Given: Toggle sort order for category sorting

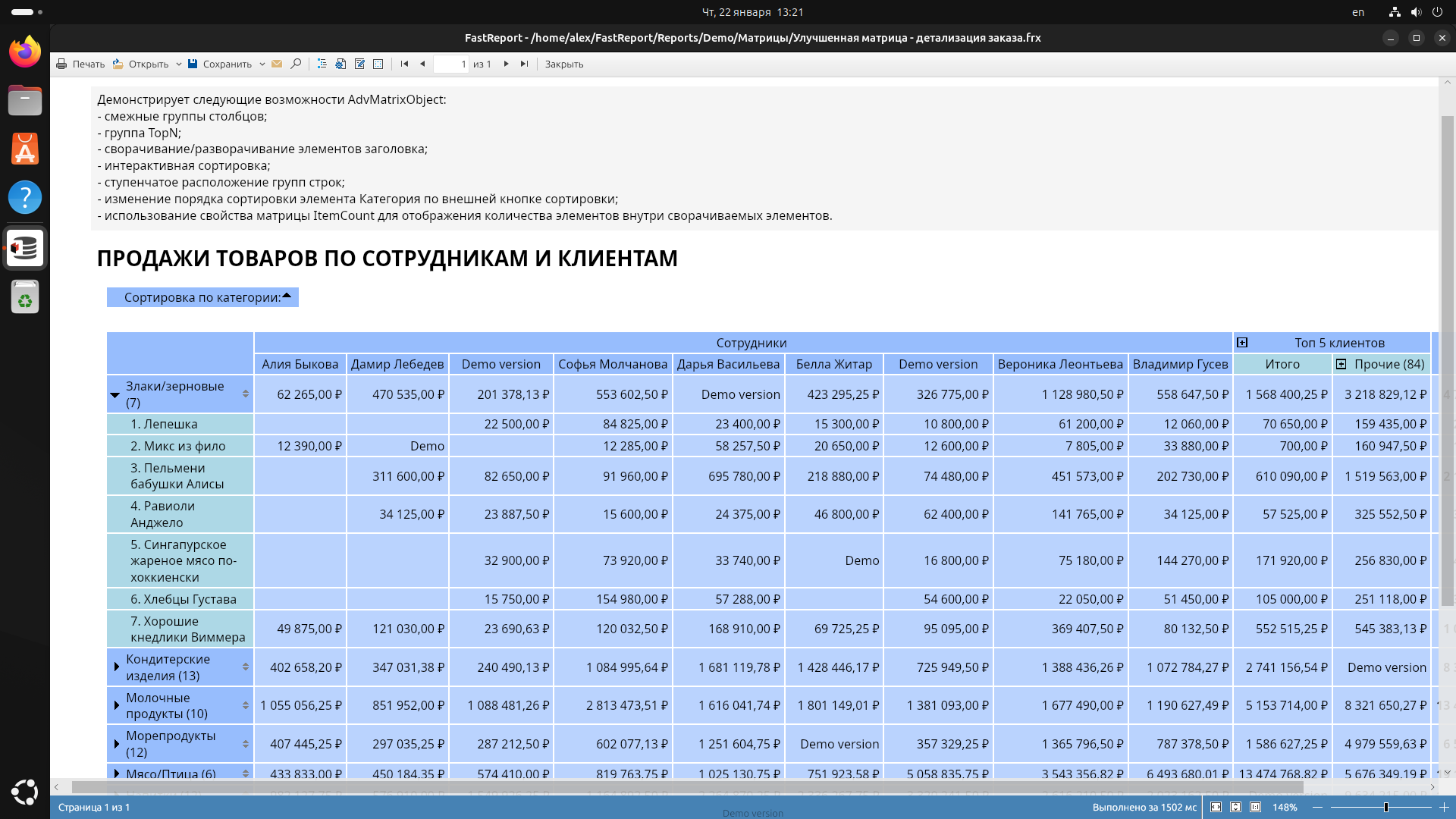Looking at the screenshot, I should (287, 297).
